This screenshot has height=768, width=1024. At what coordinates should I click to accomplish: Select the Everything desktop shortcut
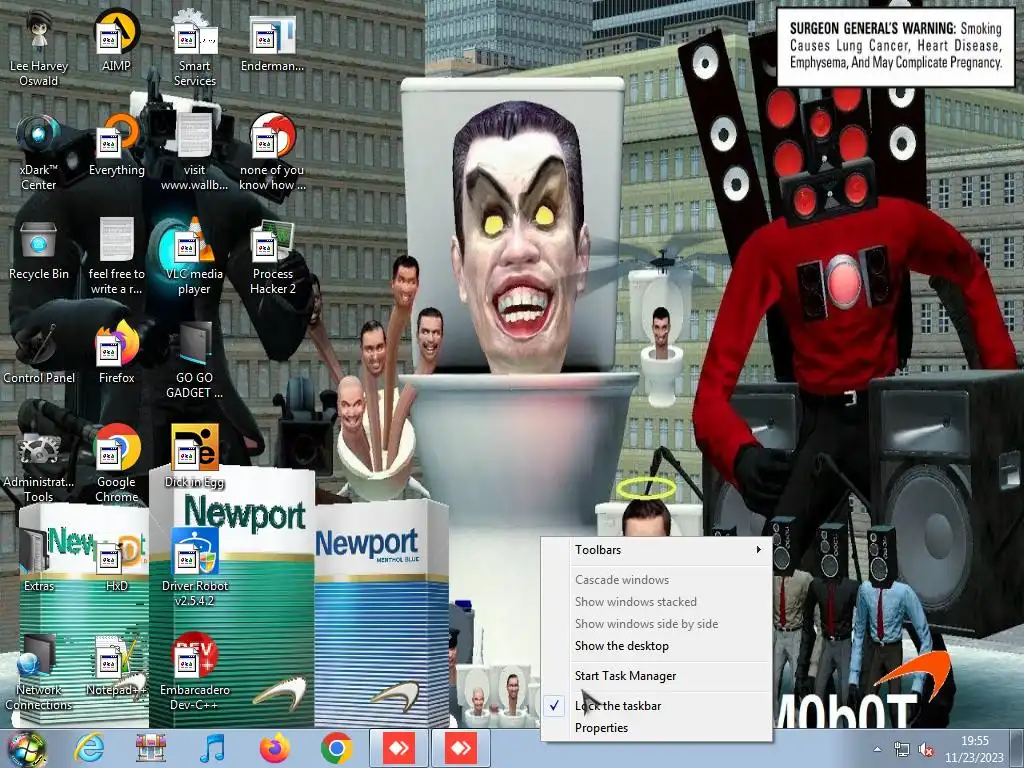pos(116,145)
